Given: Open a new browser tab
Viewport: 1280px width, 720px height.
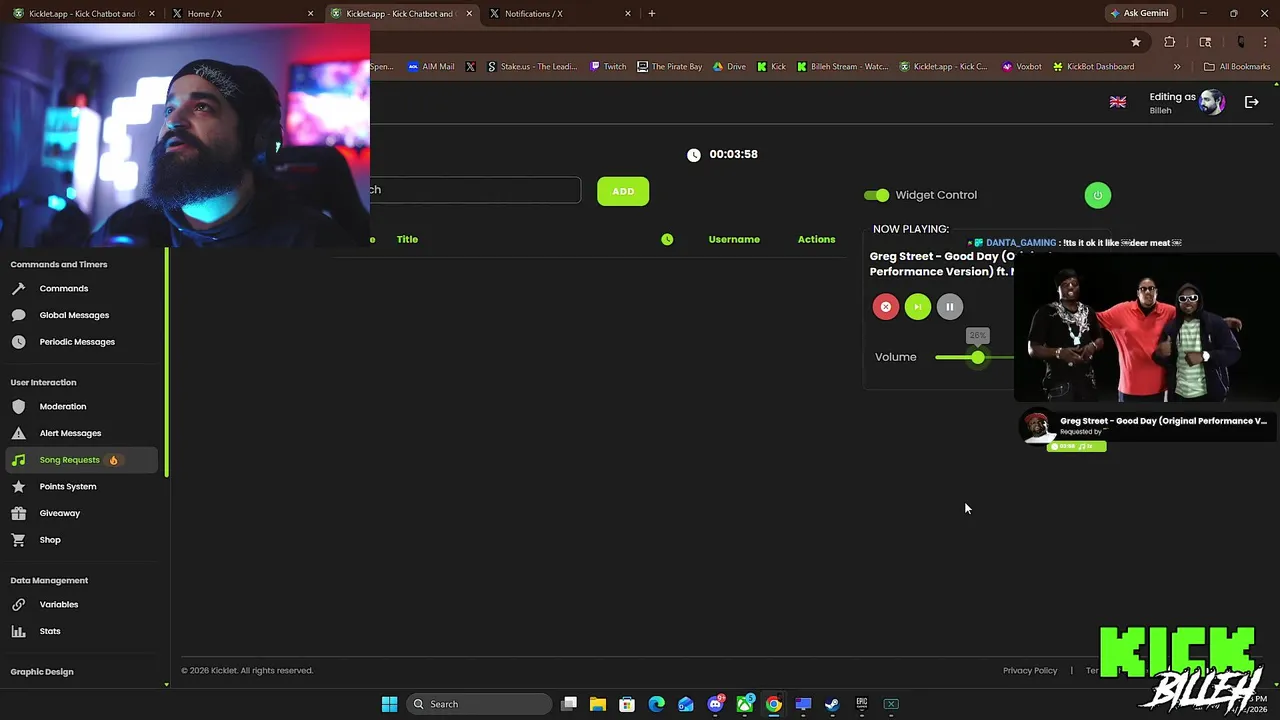Looking at the screenshot, I should click(652, 14).
